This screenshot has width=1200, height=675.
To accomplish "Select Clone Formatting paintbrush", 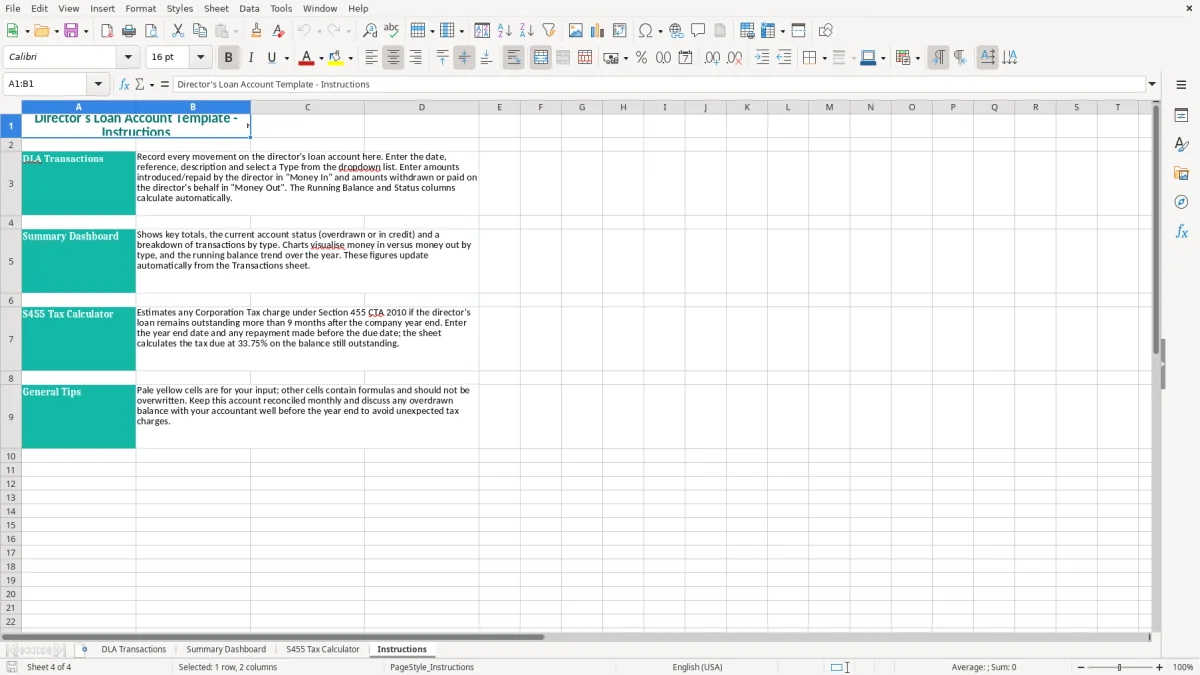I will pyautogui.click(x=257, y=31).
